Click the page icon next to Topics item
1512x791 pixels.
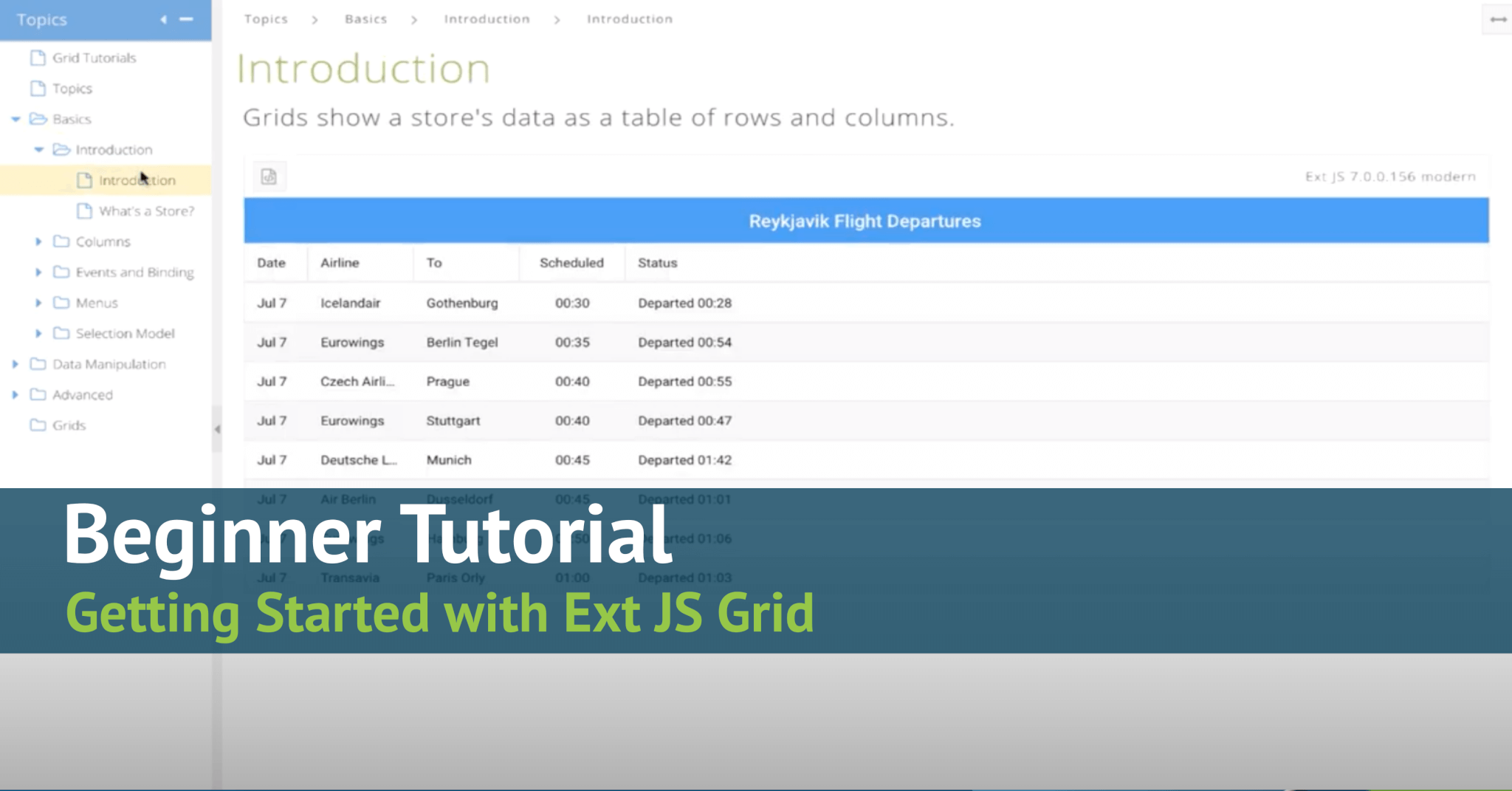pos(38,89)
